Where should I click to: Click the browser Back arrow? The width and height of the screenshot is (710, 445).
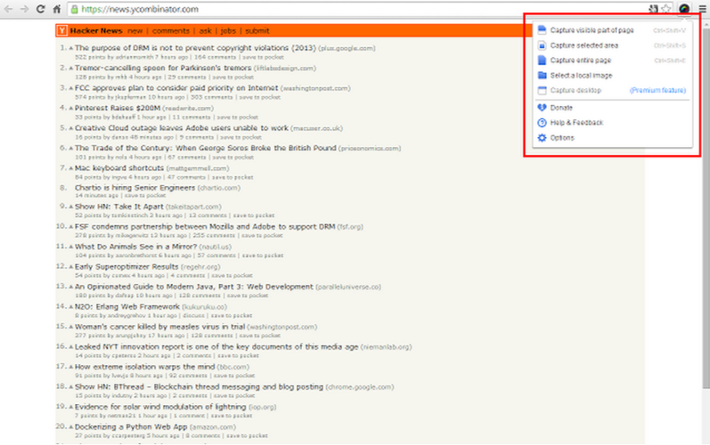8,9
